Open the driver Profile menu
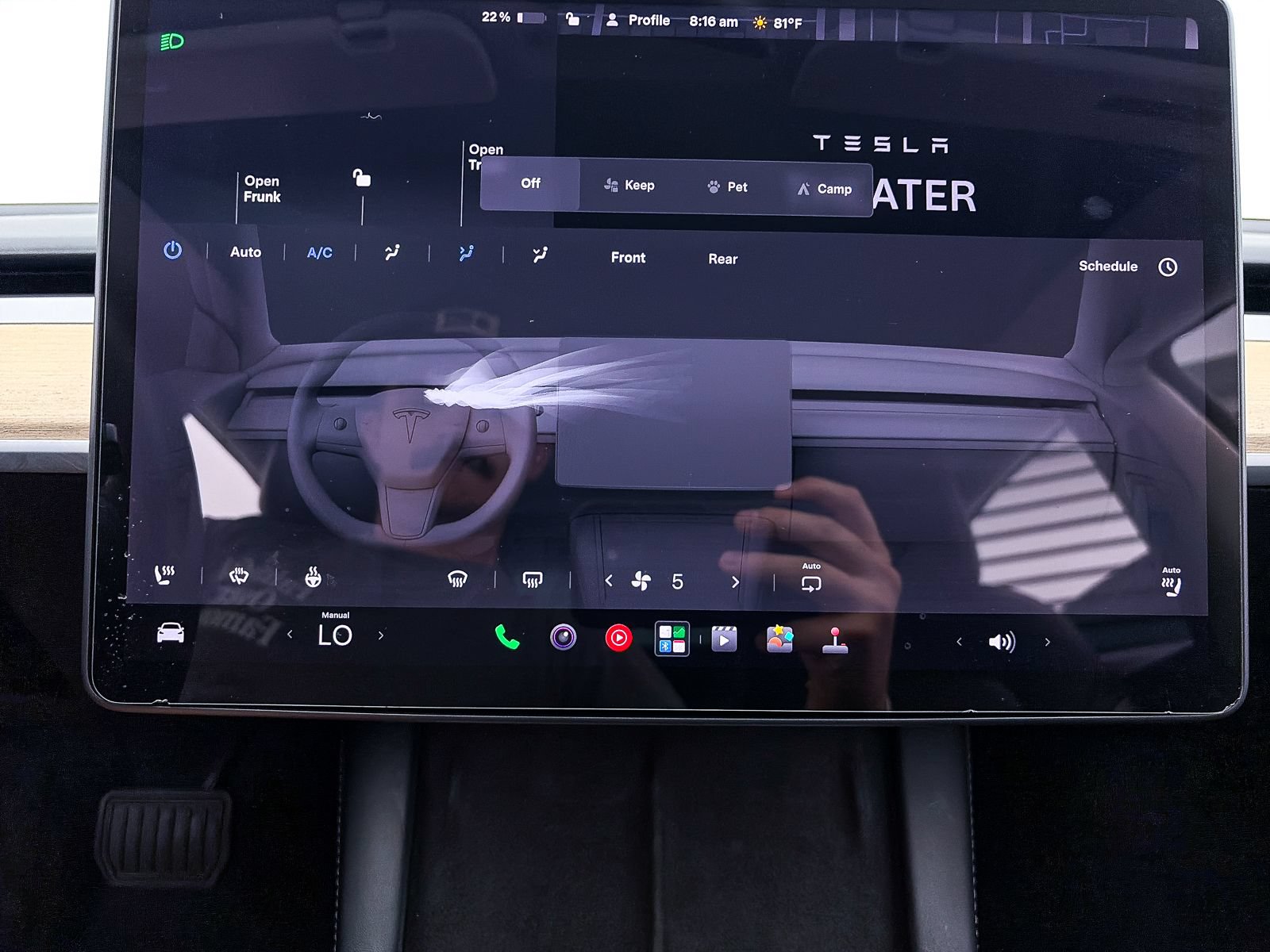The width and height of the screenshot is (1270, 952). 638,21
